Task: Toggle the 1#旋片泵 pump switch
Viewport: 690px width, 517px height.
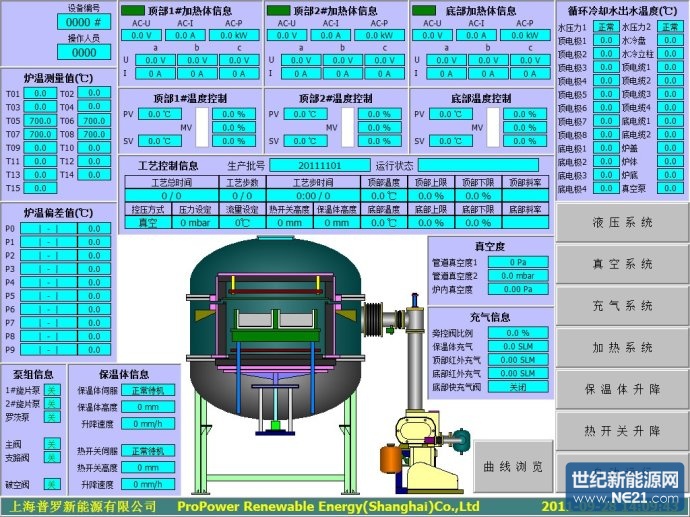Action: click(52, 389)
